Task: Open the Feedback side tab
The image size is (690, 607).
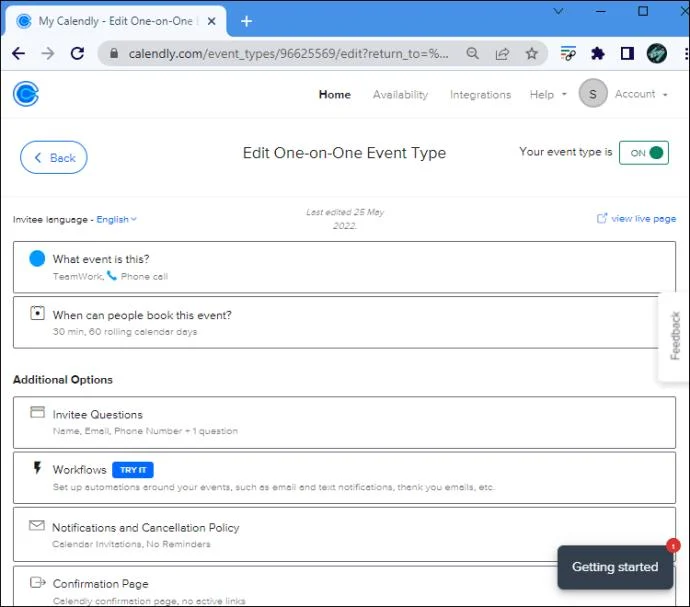Action: 674,335
